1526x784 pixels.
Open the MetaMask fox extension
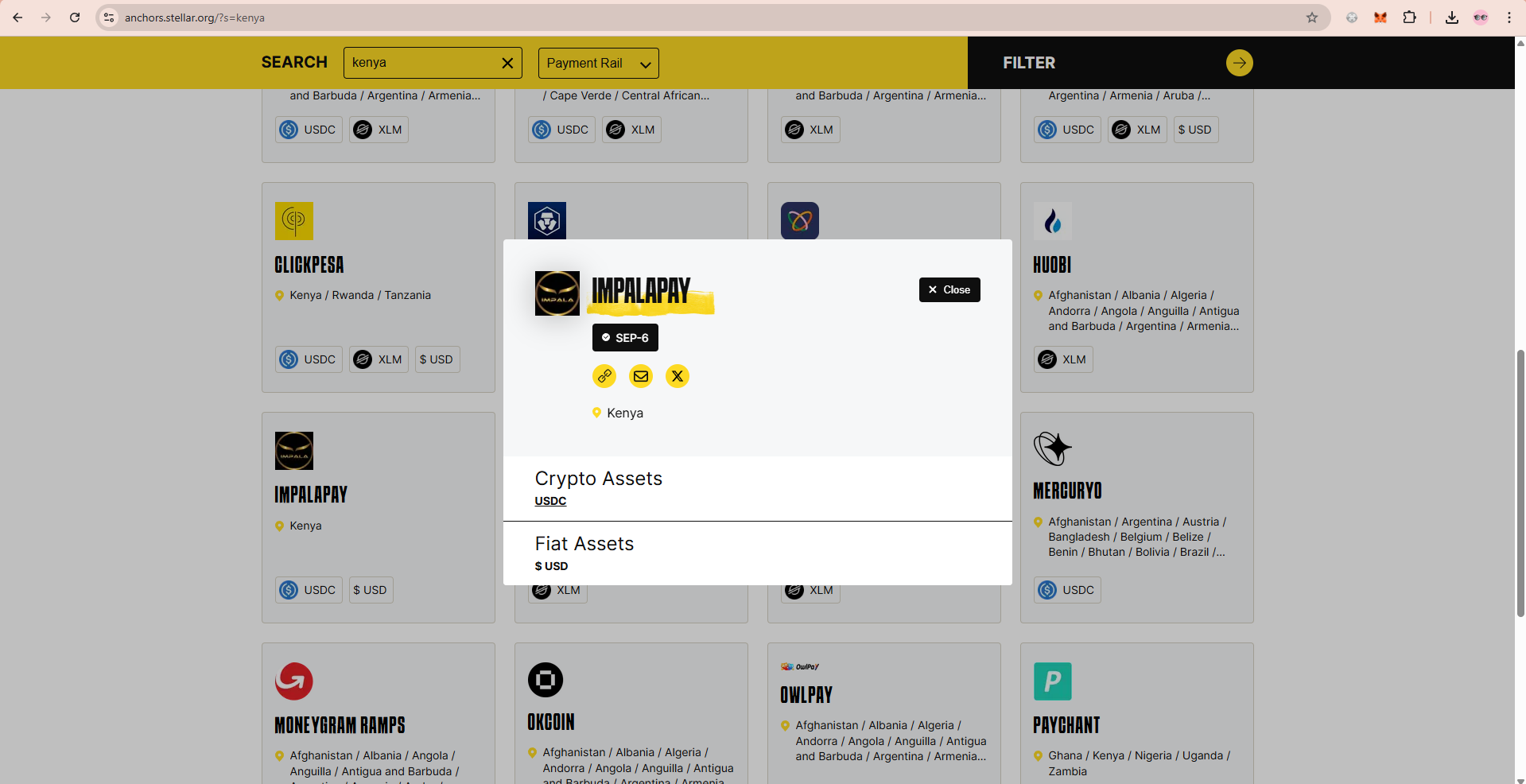click(1380, 17)
